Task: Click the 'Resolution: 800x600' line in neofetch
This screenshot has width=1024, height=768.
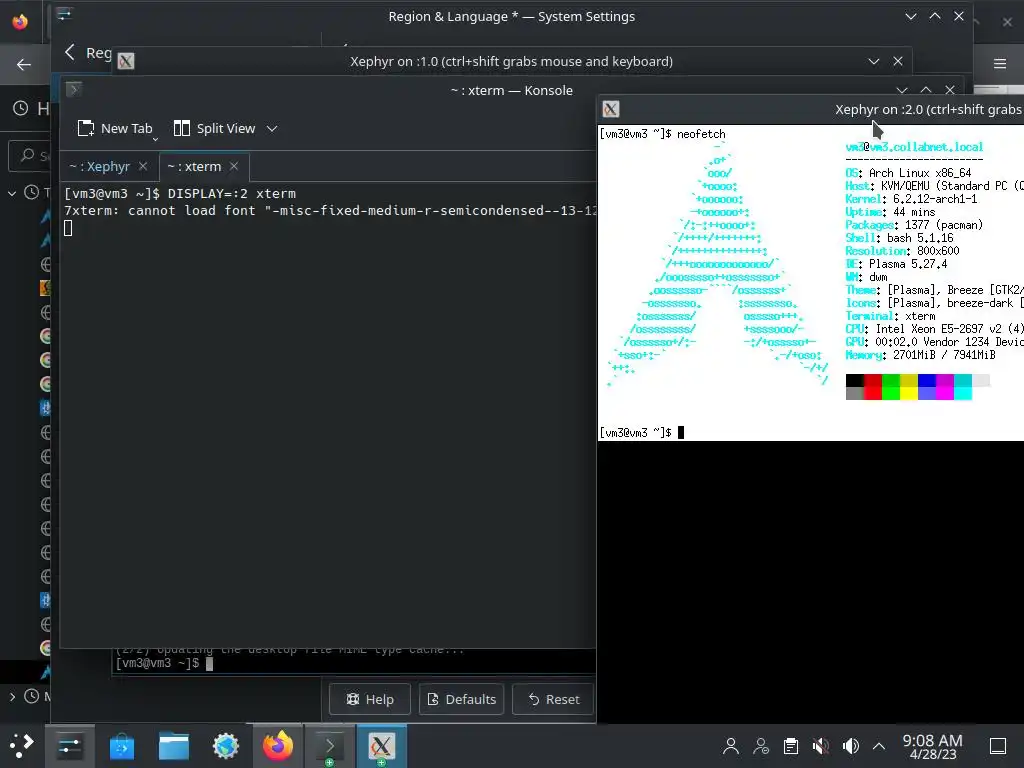Action: (903, 251)
